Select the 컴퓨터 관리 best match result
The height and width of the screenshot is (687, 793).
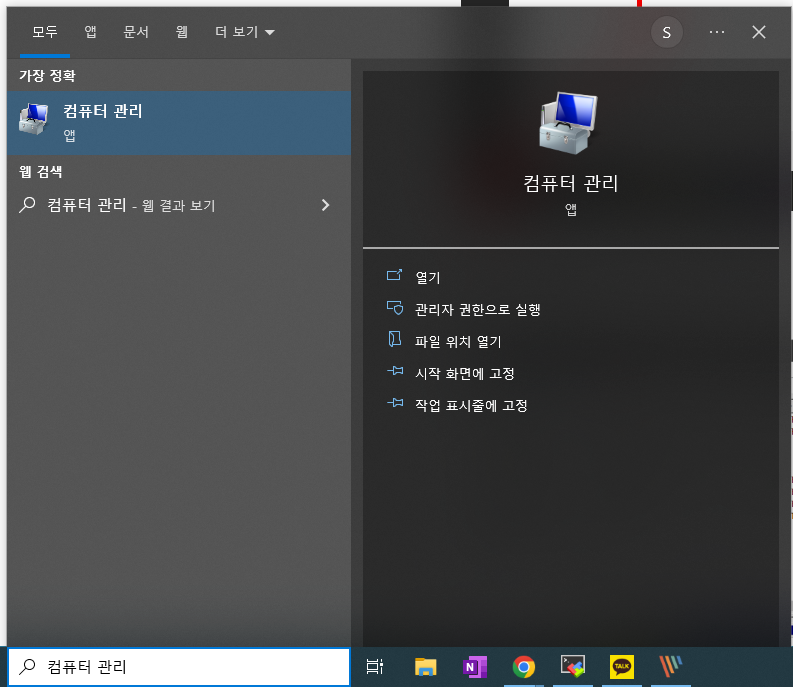(x=179, y=123)
